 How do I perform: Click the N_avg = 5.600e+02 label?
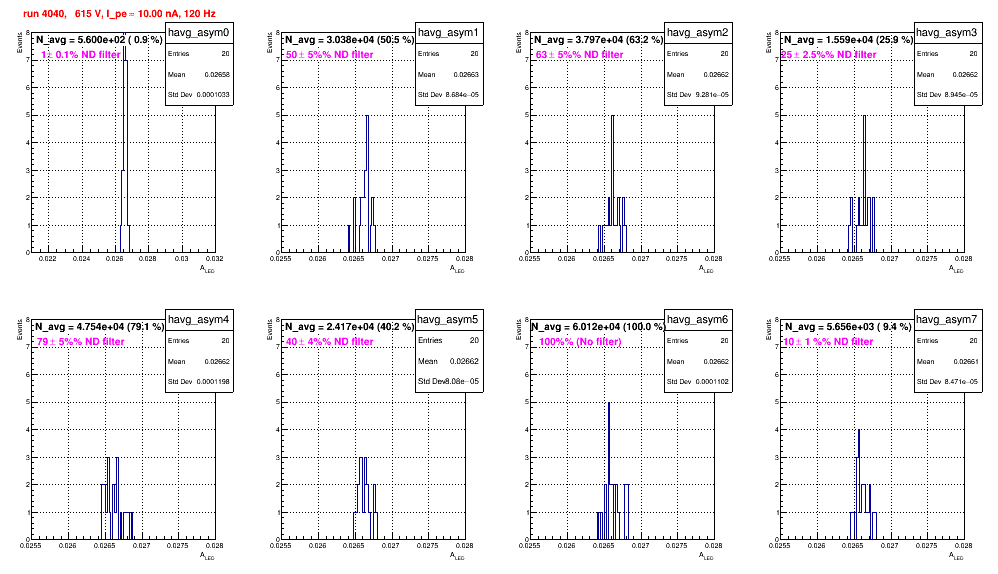pos(99,39)
